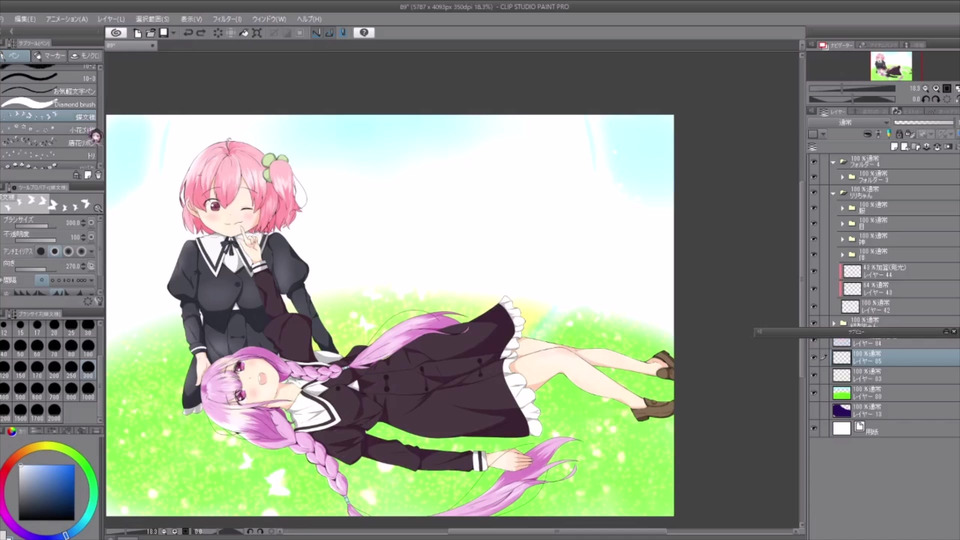Click the open file folder icon

(150, 33)
